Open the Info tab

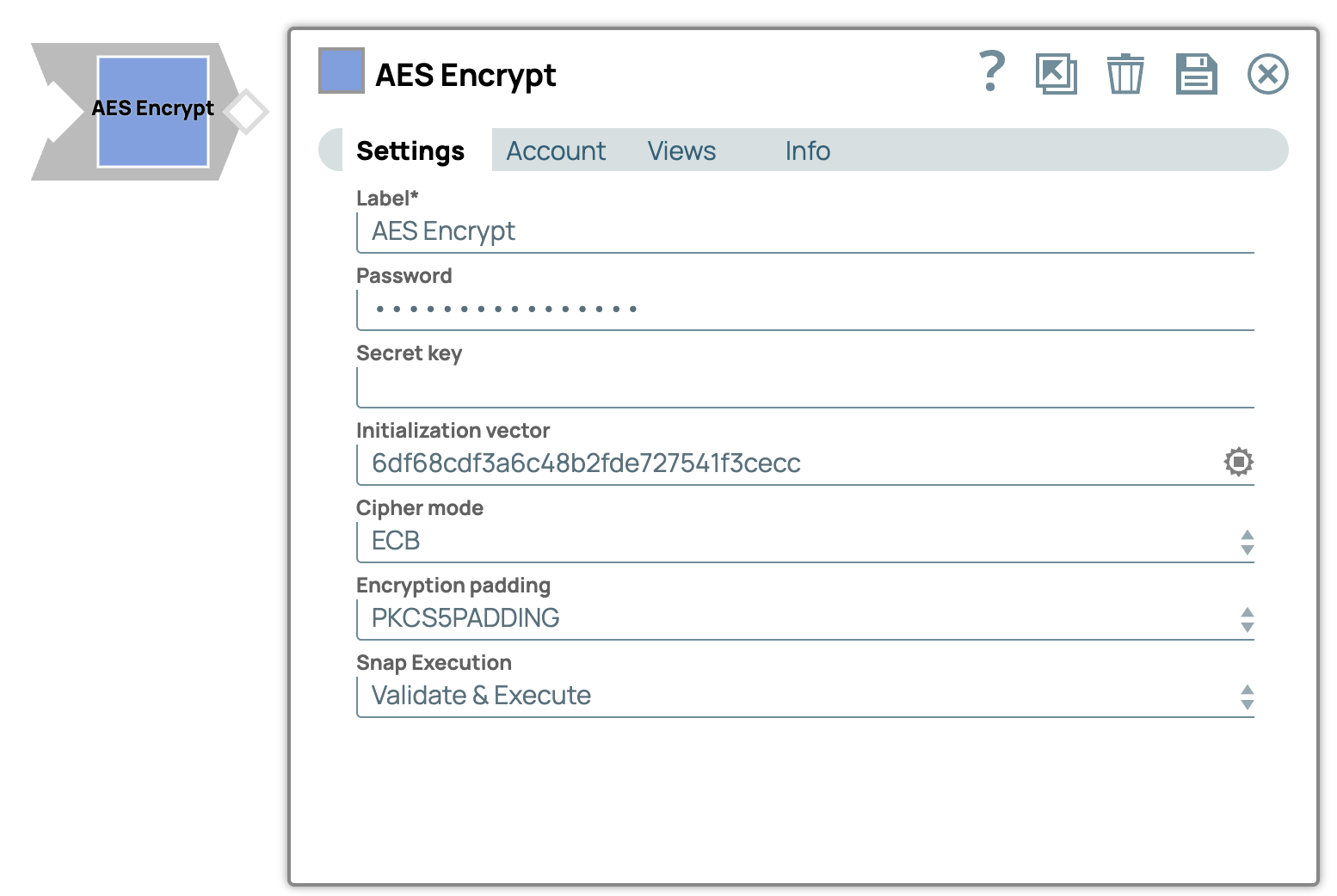click(807, 151)
